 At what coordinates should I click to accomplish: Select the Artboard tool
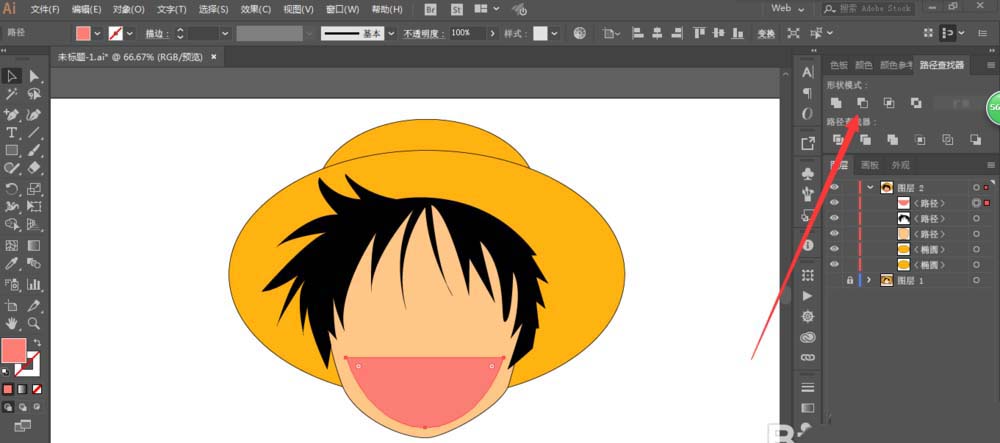click(11, 305)
